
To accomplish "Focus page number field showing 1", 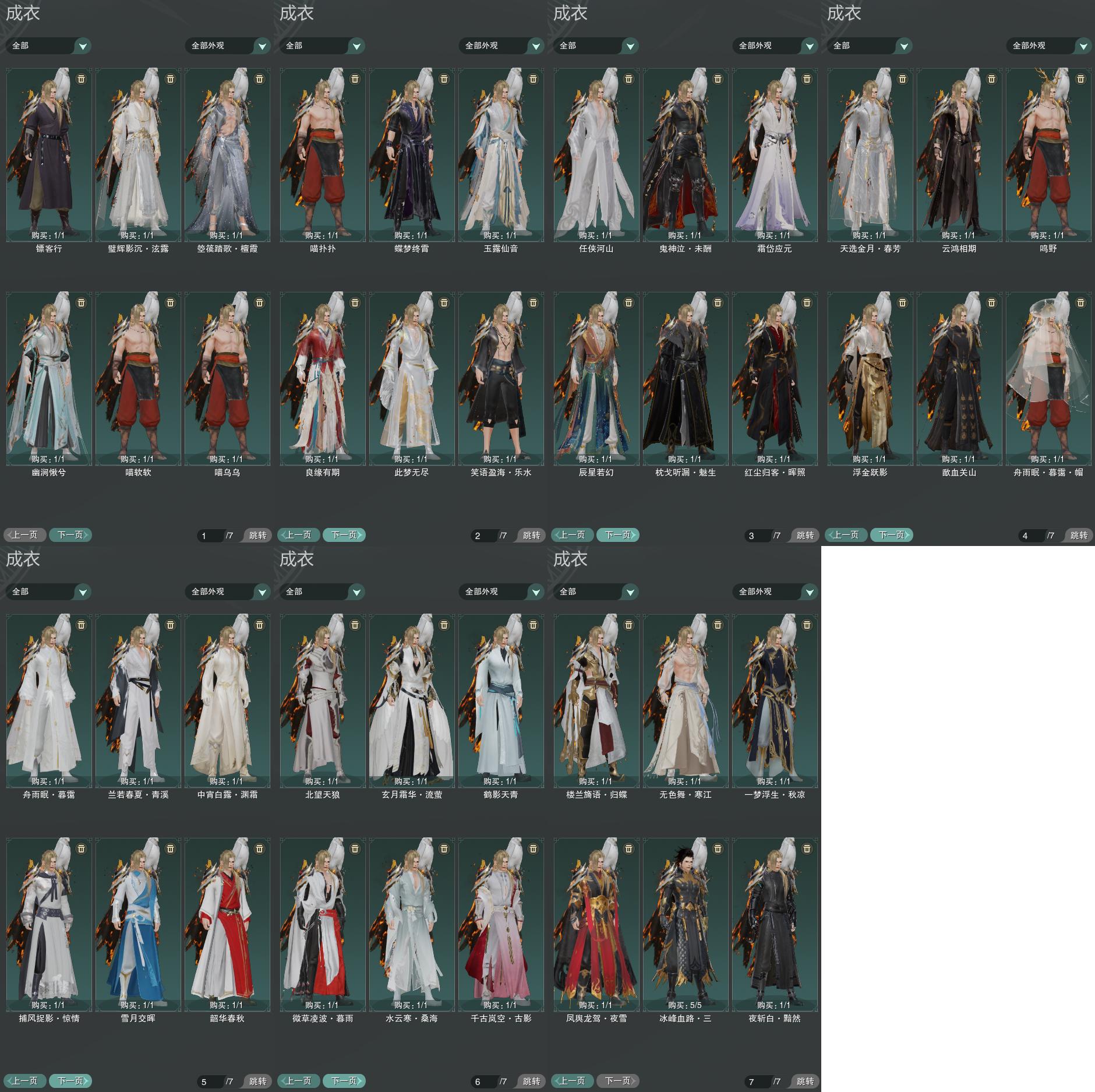I will click(x=210, y=536).
